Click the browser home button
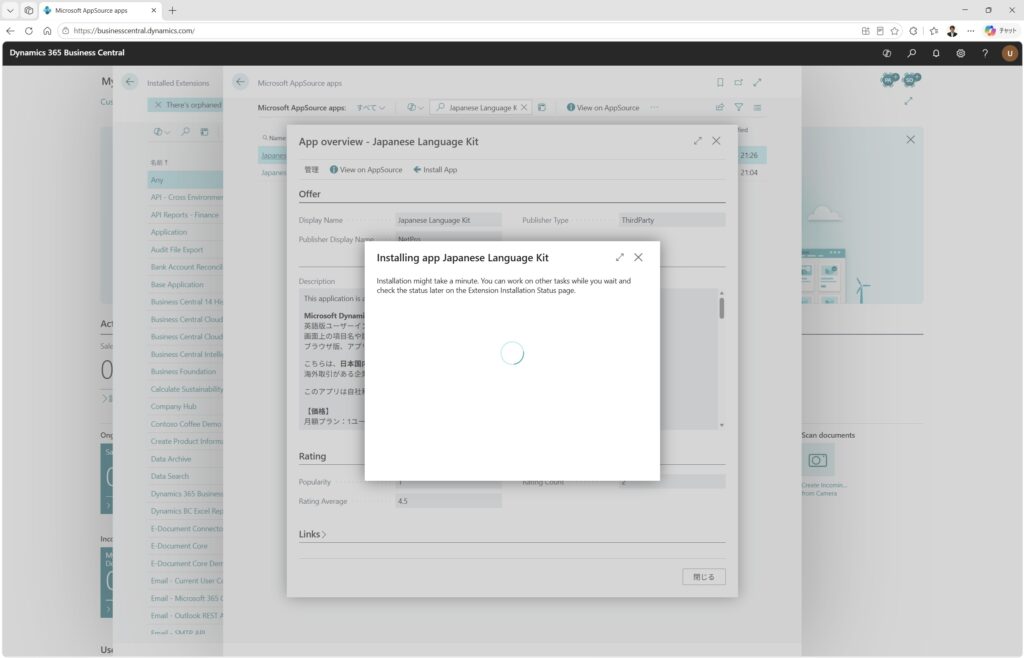Image resolution: width=1024 pixels, height=658 pixels. (47, 31)
